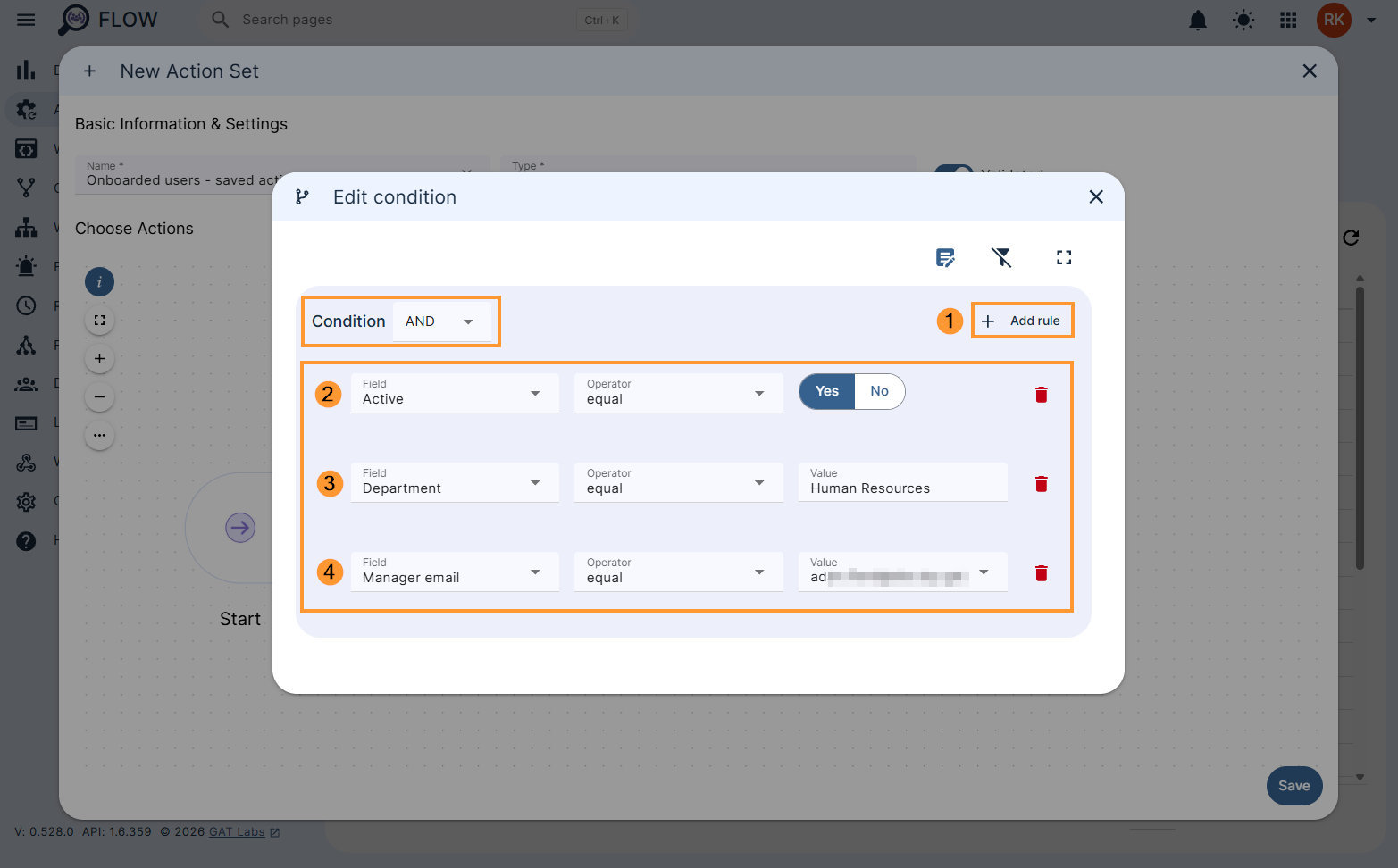Open the org hierarchy icon in sidebar
The height and width of the screenshot is (868, 1398).
coord(26,227)
